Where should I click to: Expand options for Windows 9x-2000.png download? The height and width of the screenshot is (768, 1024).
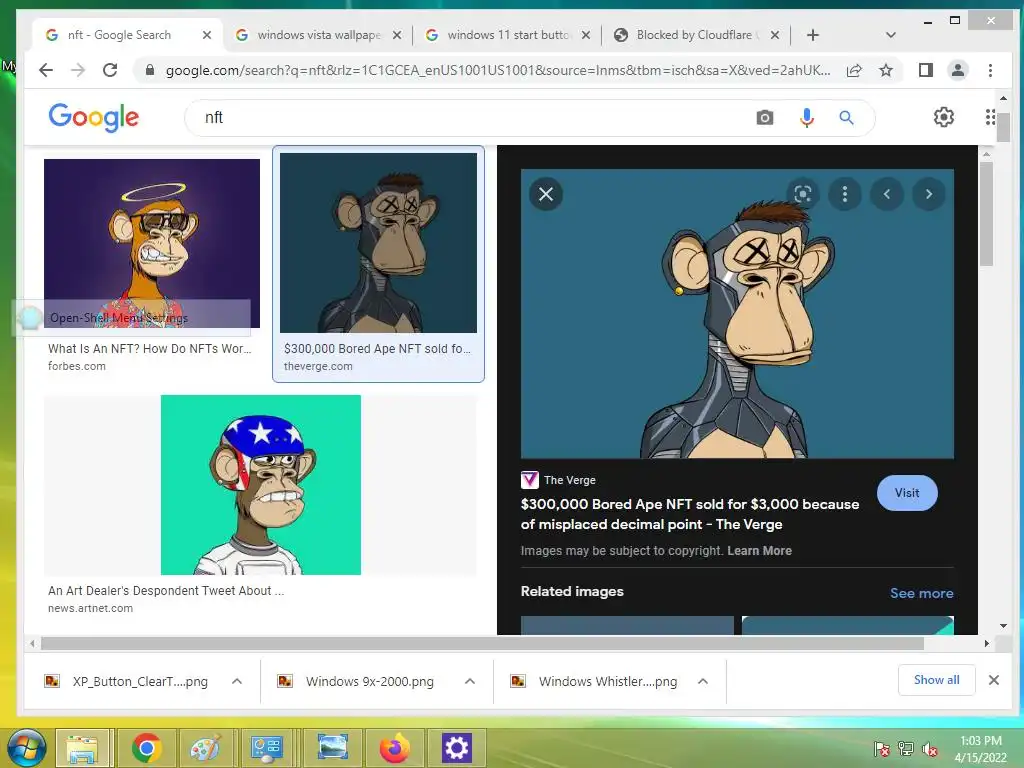[470, 681]
